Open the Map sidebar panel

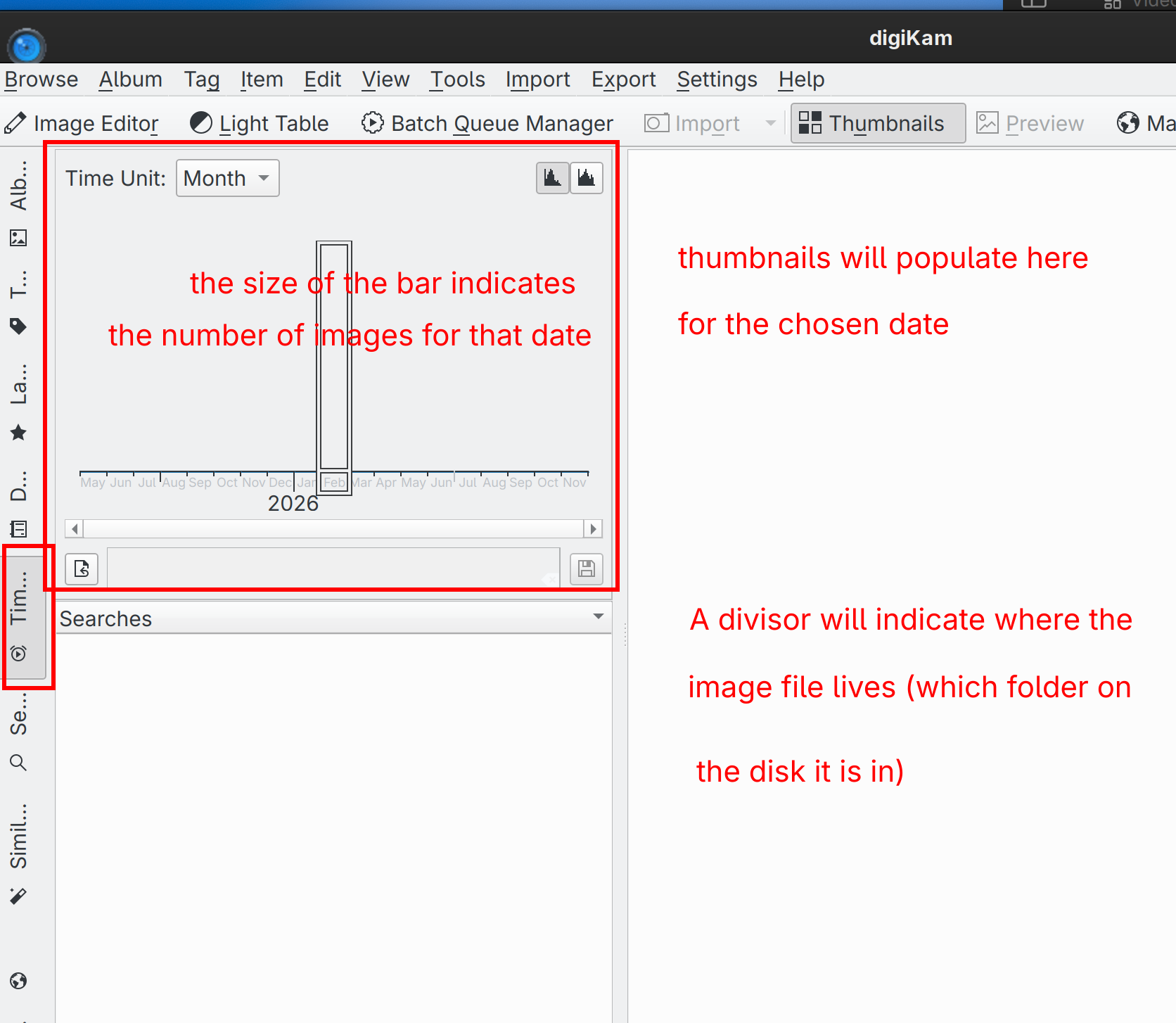(19, 981)
